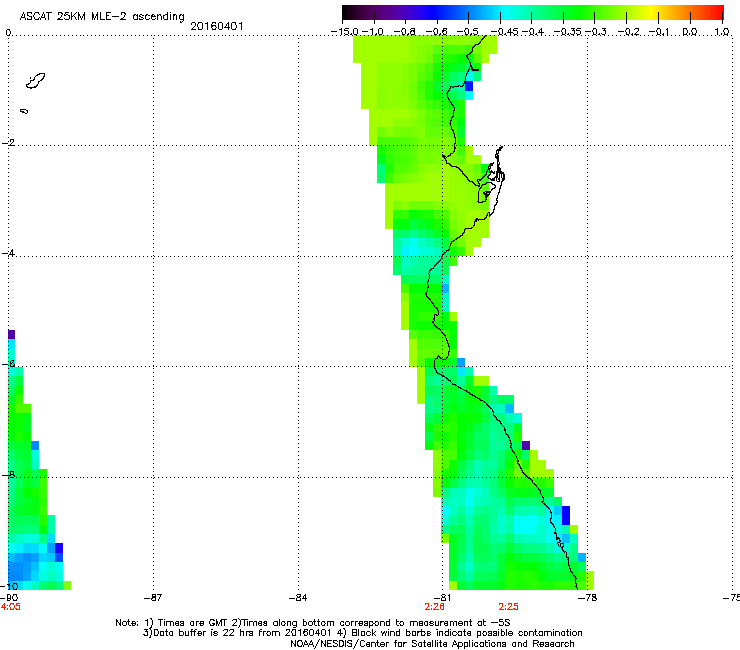740x650 pixels.
Task: Click the latitude label -4
Action: (x=8, y=253)
